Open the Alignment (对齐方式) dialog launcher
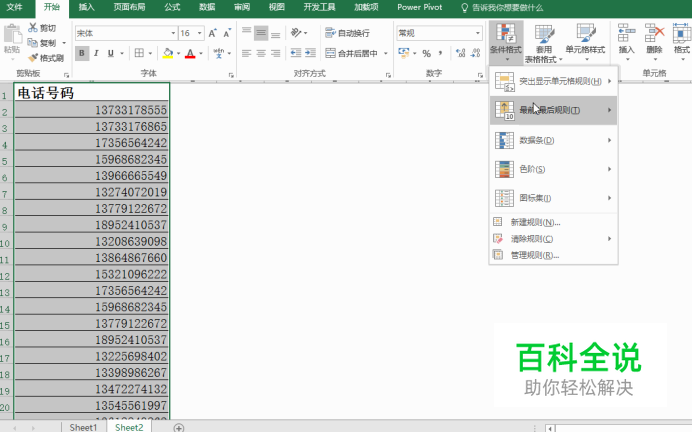 pos(388,75)
